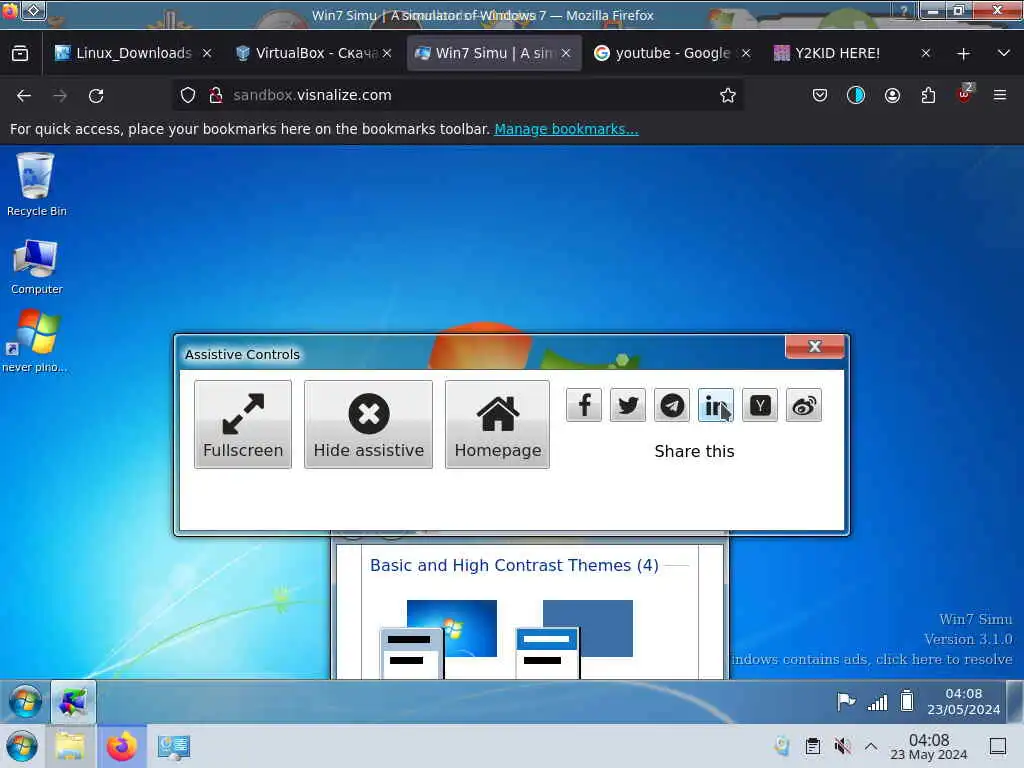Reload the current page
Viewport: 1024px width, 768px height.
(96, 96)
